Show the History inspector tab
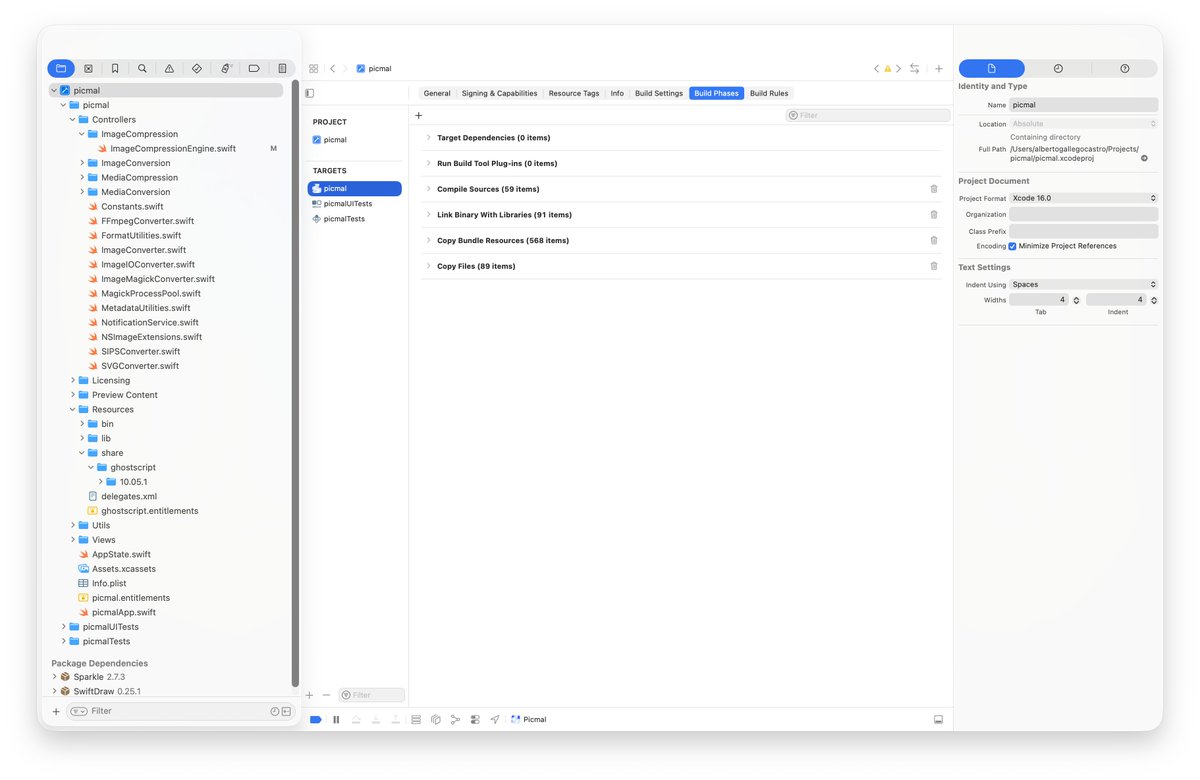The width and height of the screenshot is (1200, 780). pos(1058,68)
